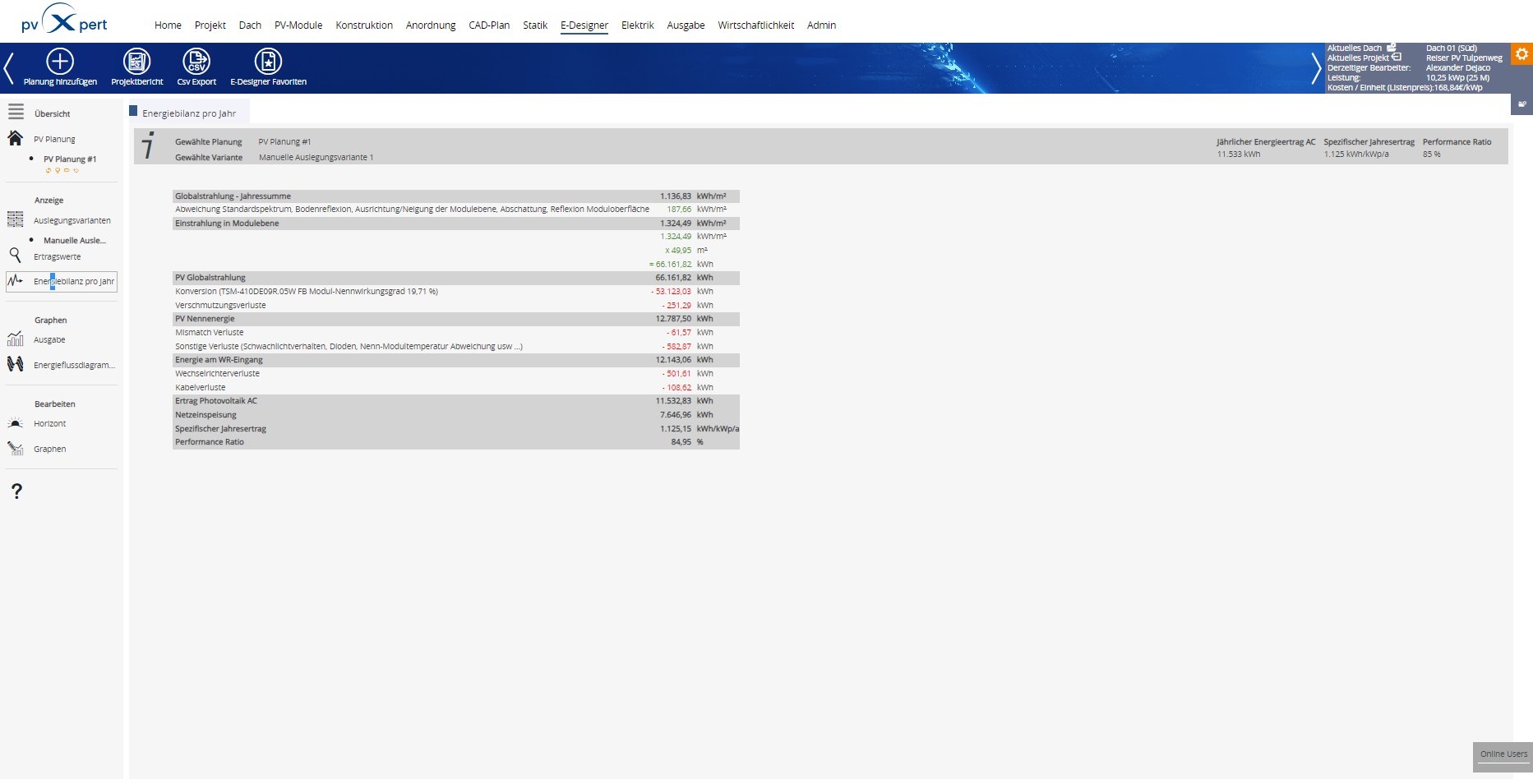Toggle the bulb icon under PV Planung #1

click(58, 171)
